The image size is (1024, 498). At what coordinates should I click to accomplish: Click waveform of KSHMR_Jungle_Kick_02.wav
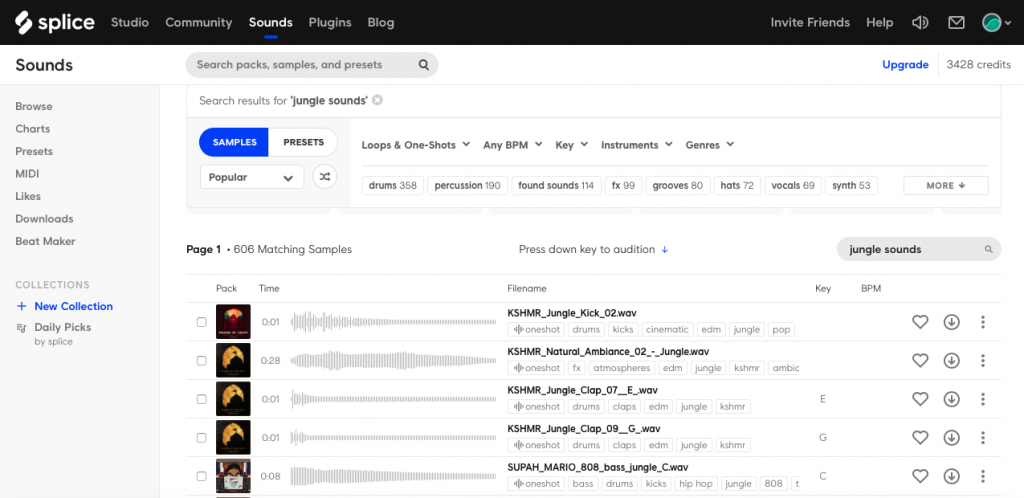[393, 322]
